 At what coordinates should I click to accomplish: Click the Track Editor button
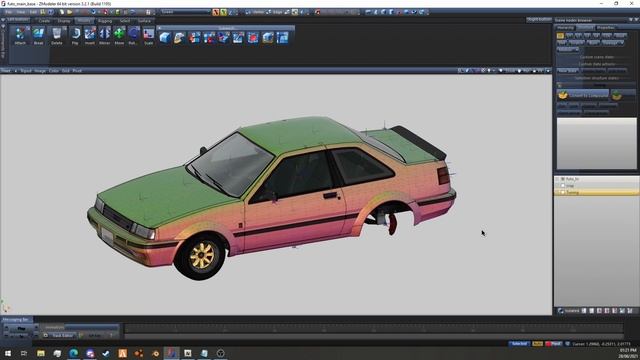(59, 335)
